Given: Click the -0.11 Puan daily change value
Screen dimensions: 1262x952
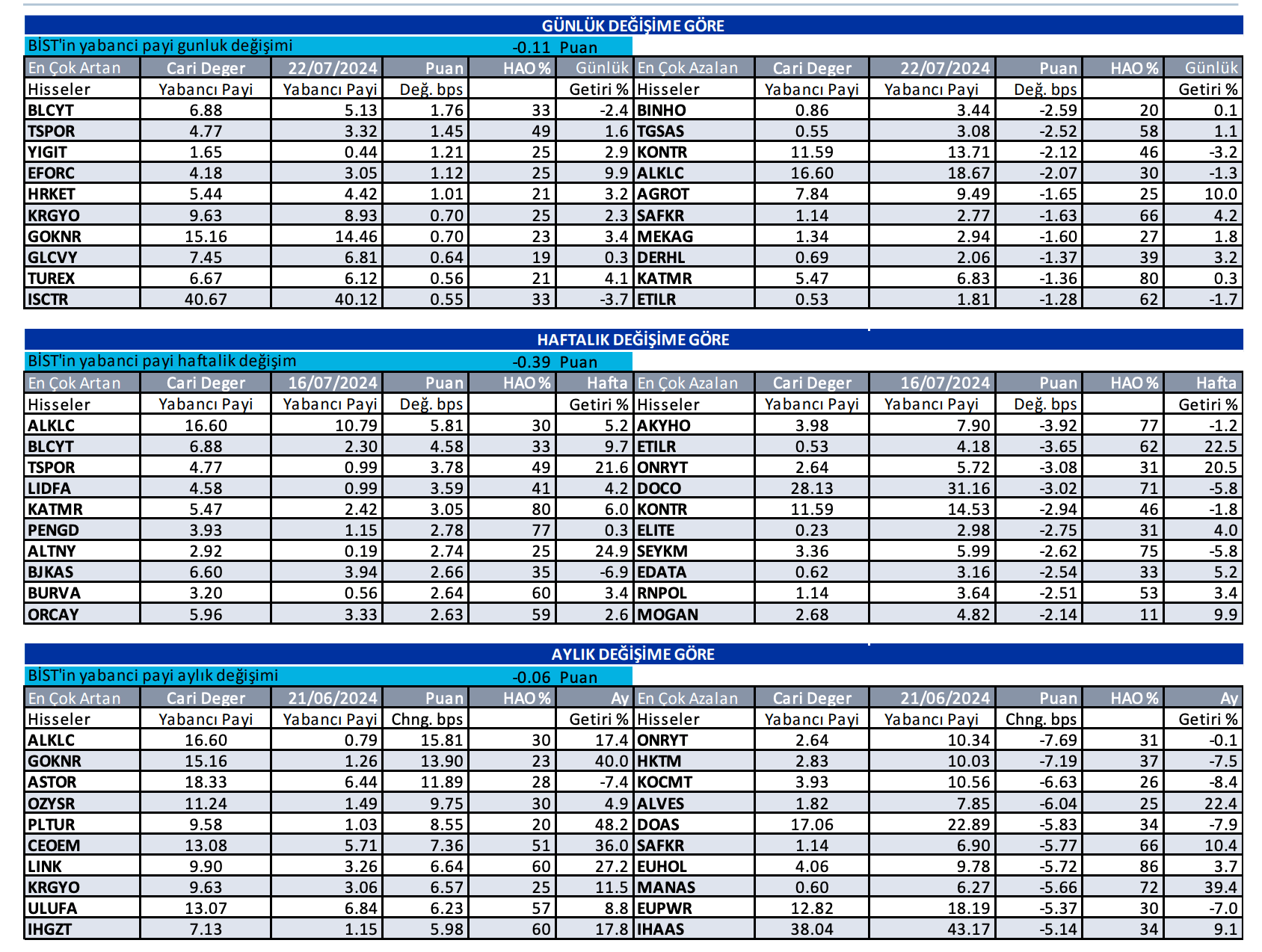Looking at the screenshot, I should (x=555, y=48).
